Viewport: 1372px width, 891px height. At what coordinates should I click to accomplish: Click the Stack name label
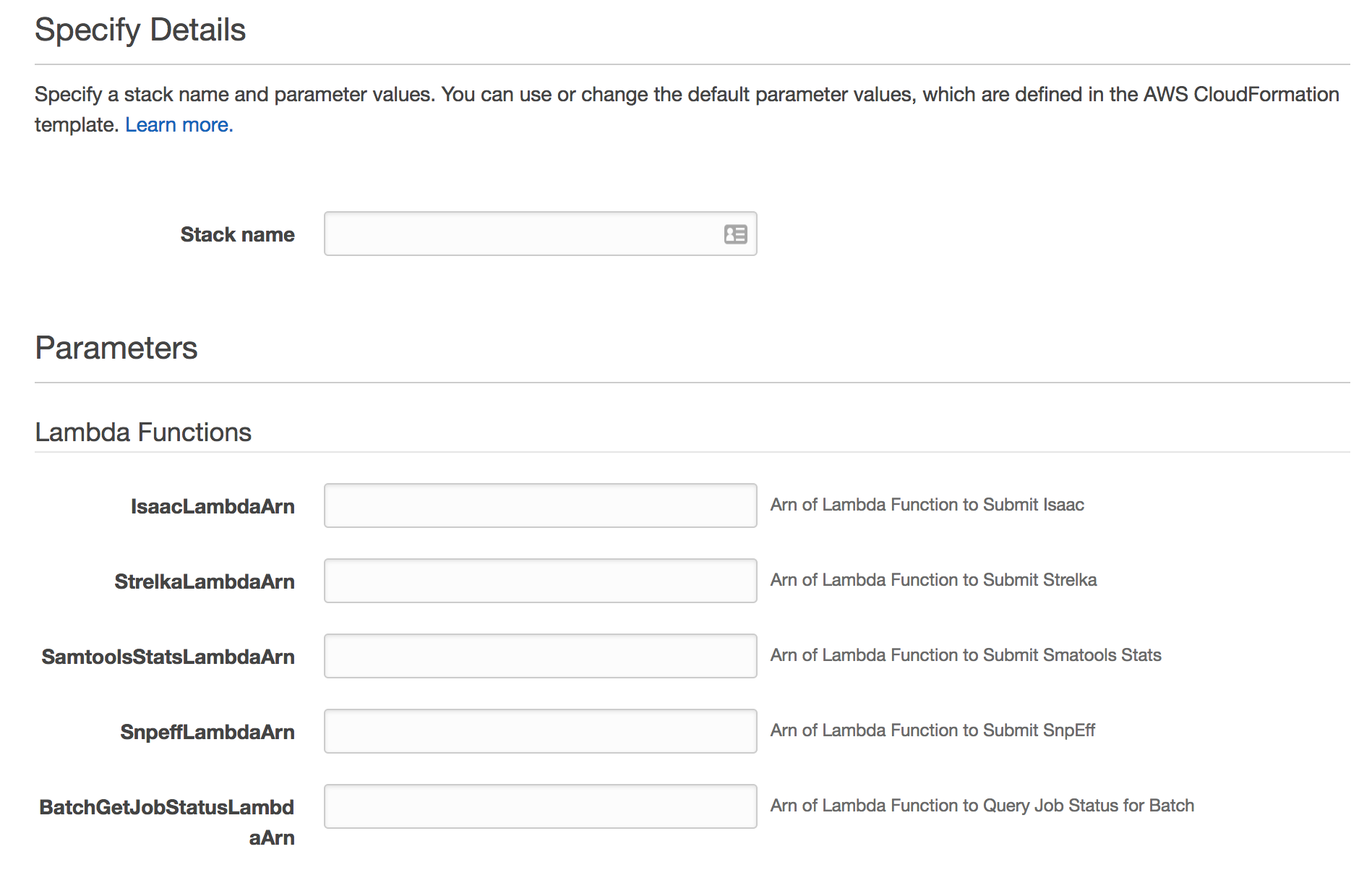pos(237,234)
